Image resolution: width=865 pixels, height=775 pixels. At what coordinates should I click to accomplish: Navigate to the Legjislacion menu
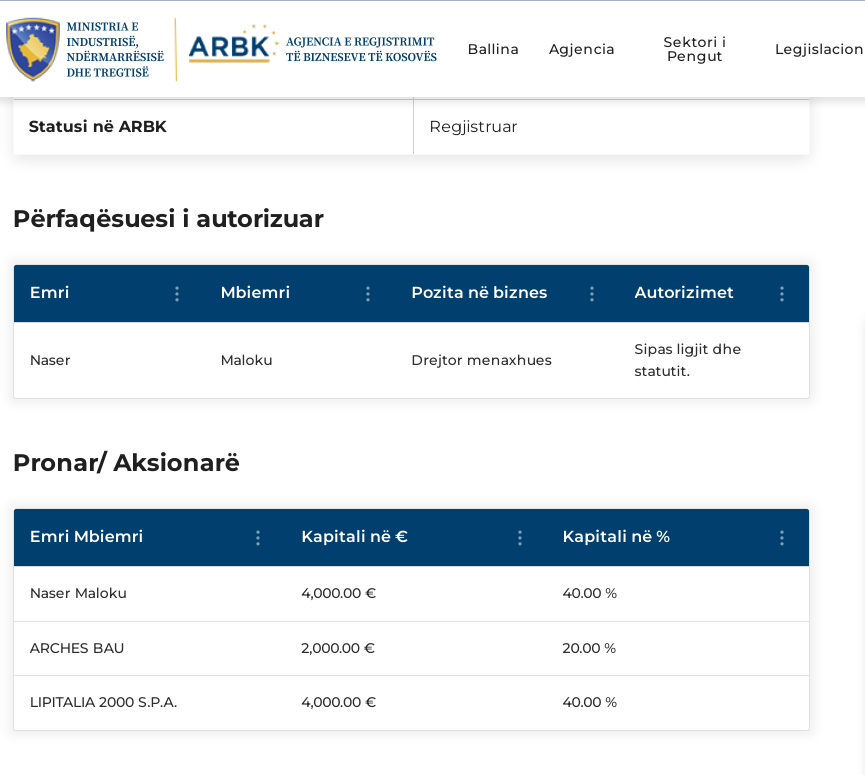click(818, 49)
